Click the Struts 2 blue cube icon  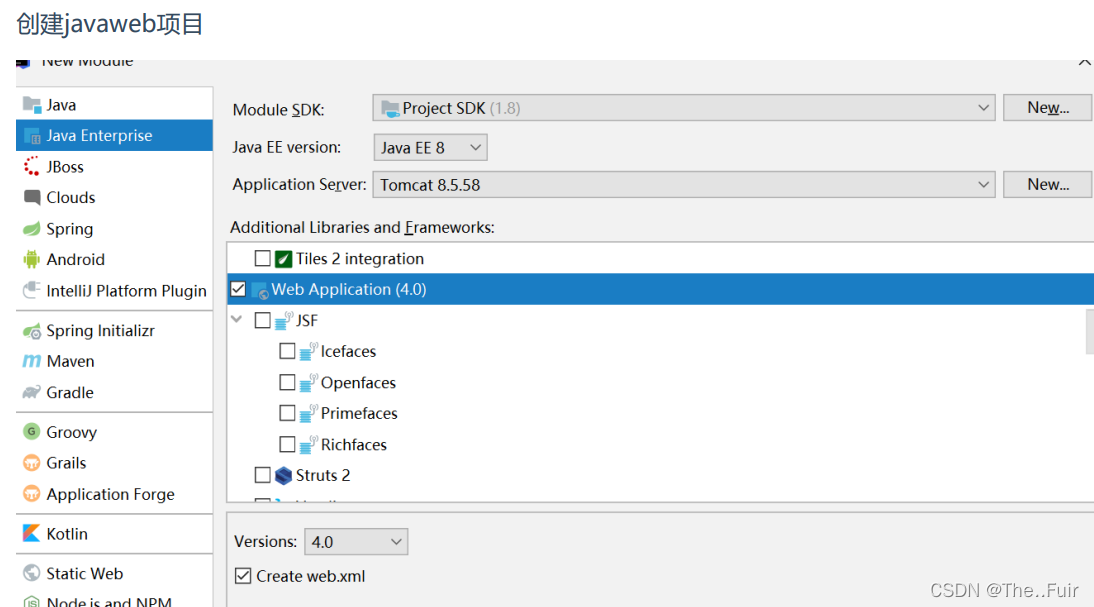tap(283, 475)
